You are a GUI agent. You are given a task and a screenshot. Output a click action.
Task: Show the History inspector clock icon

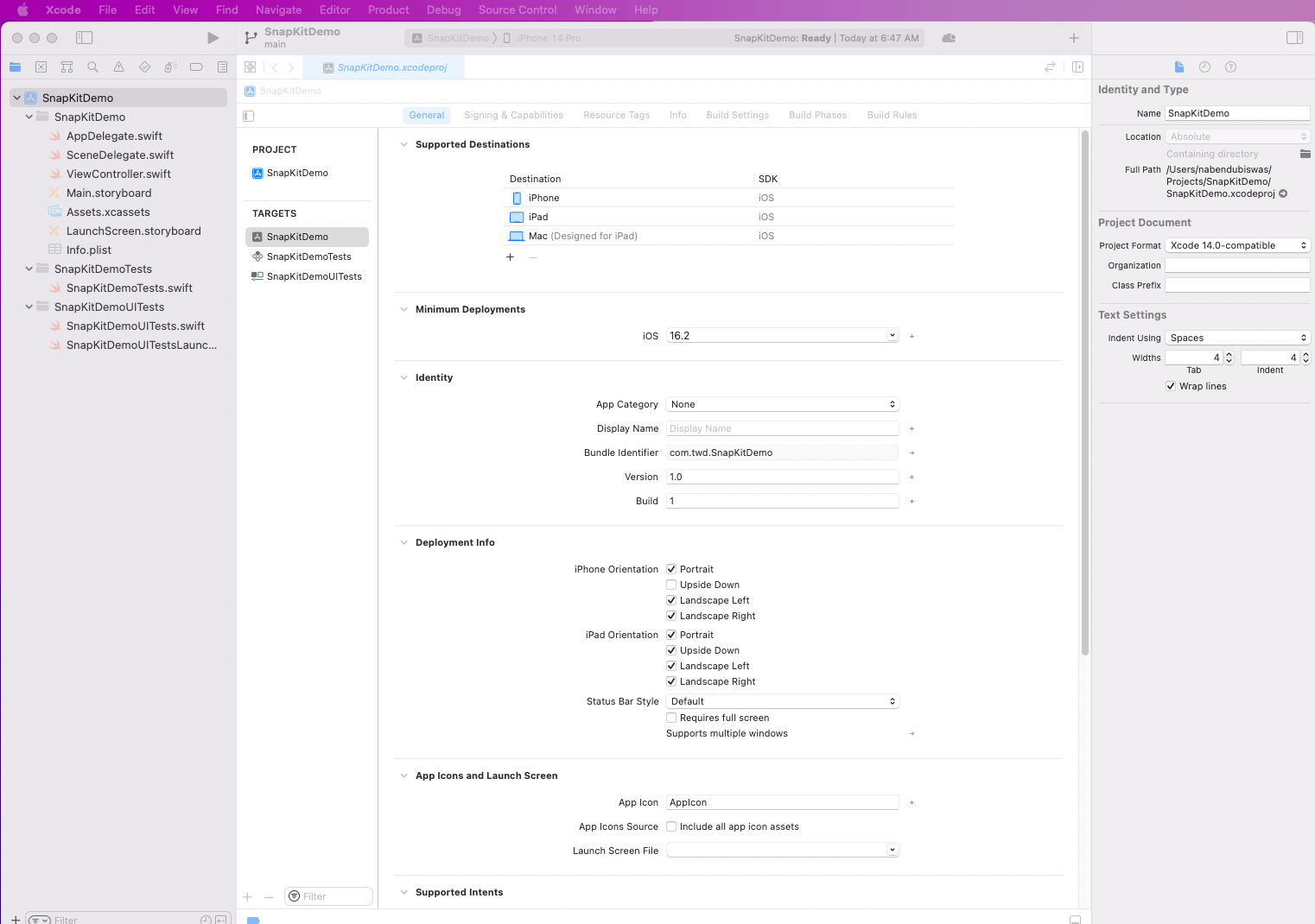[1204, 67]
